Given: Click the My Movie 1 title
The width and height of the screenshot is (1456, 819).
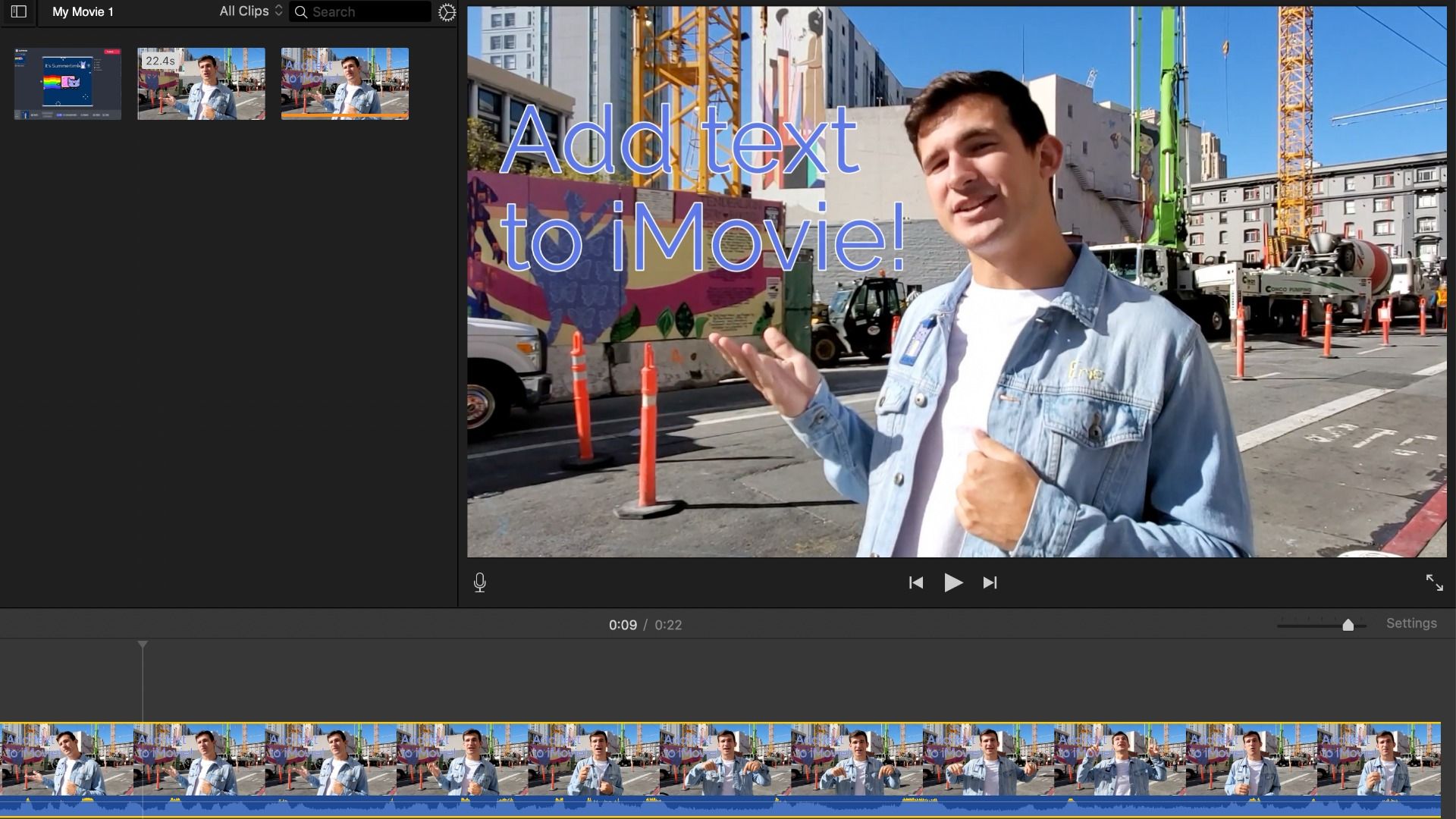Looking at the screenshot, I should [x=83, y=12].
